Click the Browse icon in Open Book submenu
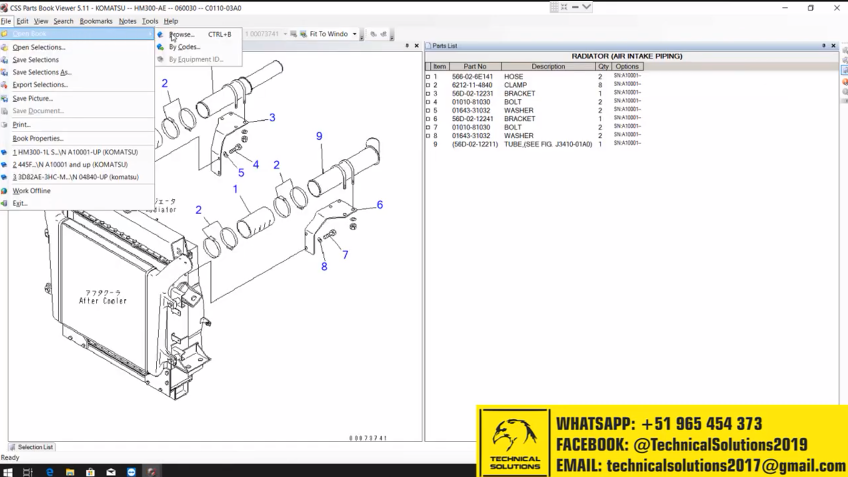This screenshot has height=477, width=848. coord(161,34)
